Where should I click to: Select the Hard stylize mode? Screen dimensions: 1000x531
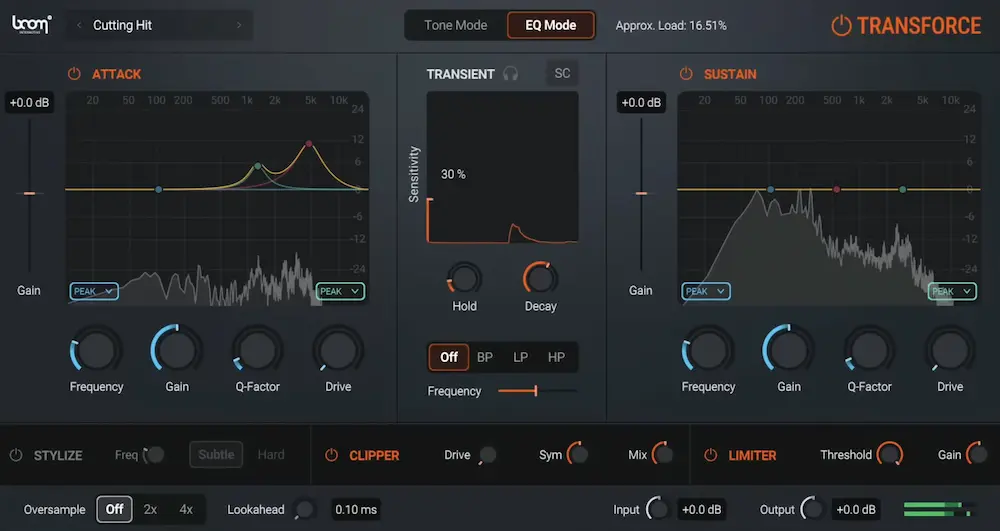click(271, 455)
